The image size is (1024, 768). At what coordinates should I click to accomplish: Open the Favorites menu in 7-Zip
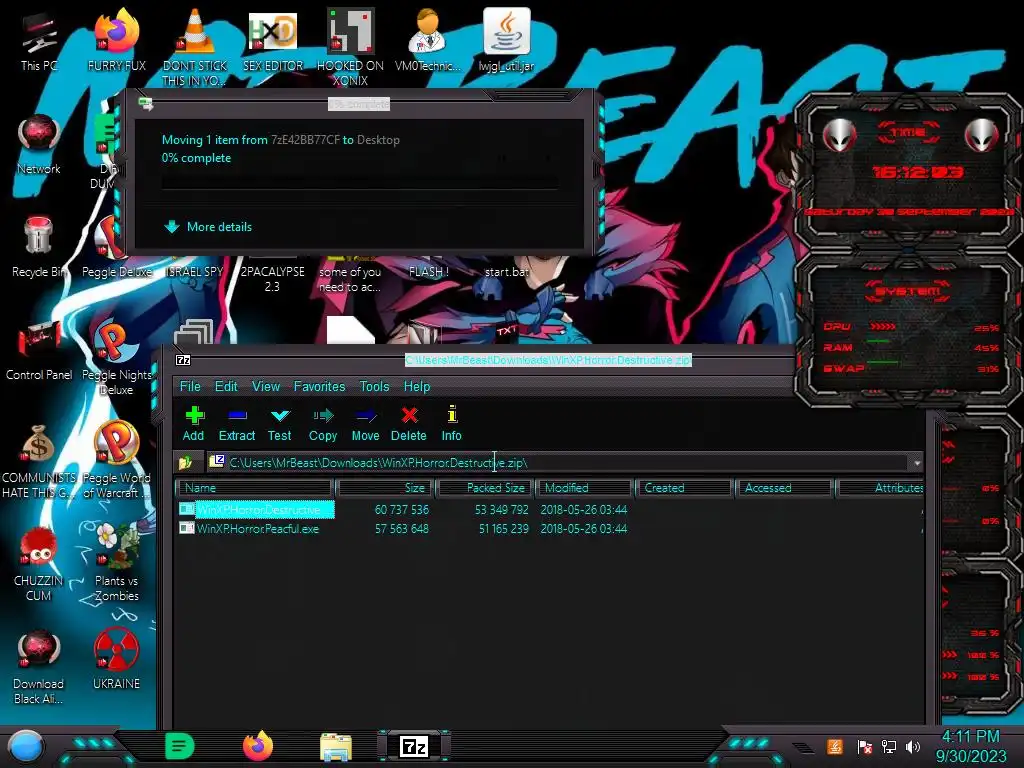[319, 387]
